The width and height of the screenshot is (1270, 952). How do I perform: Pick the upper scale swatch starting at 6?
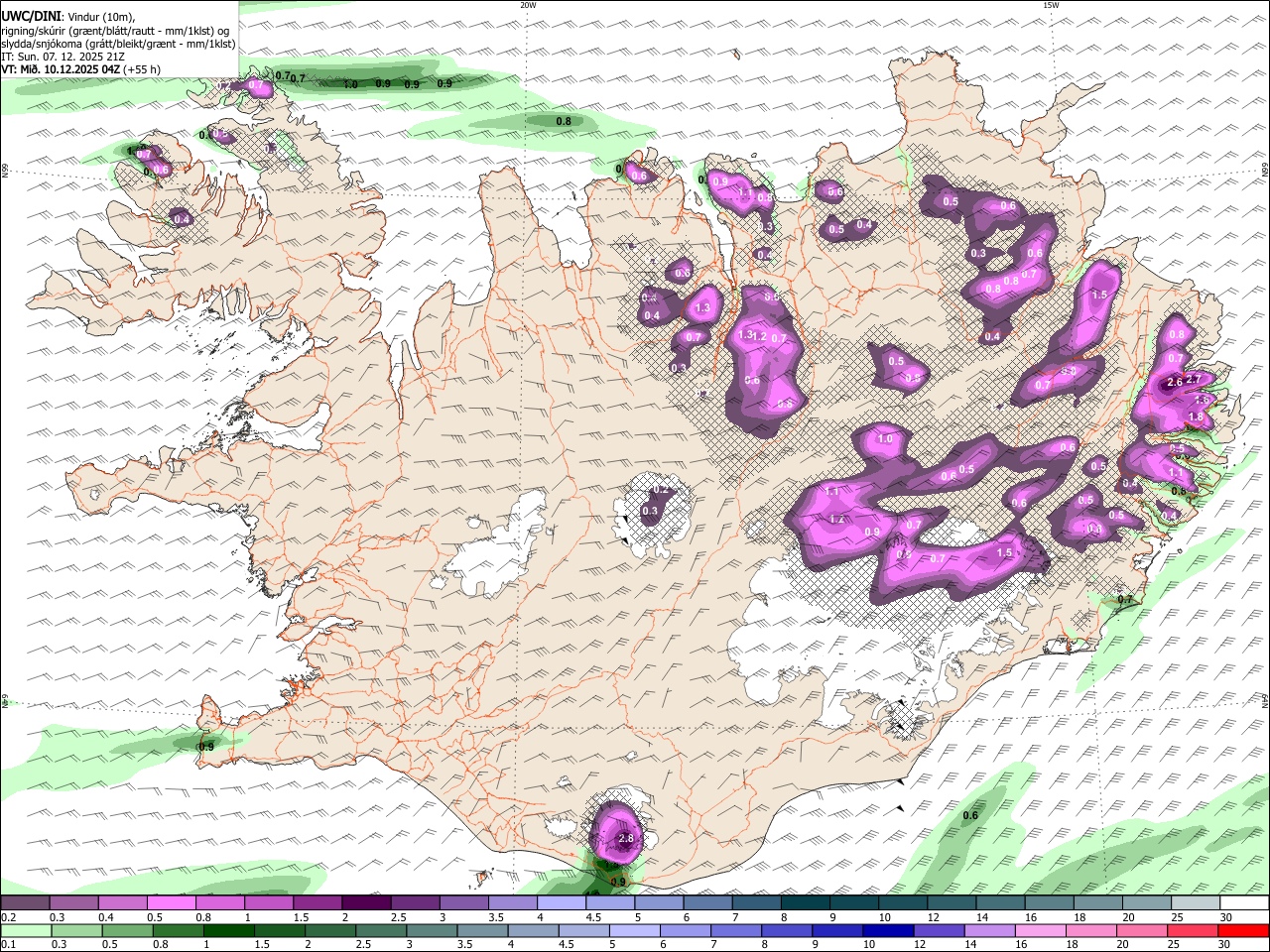(x=706, y=903)
